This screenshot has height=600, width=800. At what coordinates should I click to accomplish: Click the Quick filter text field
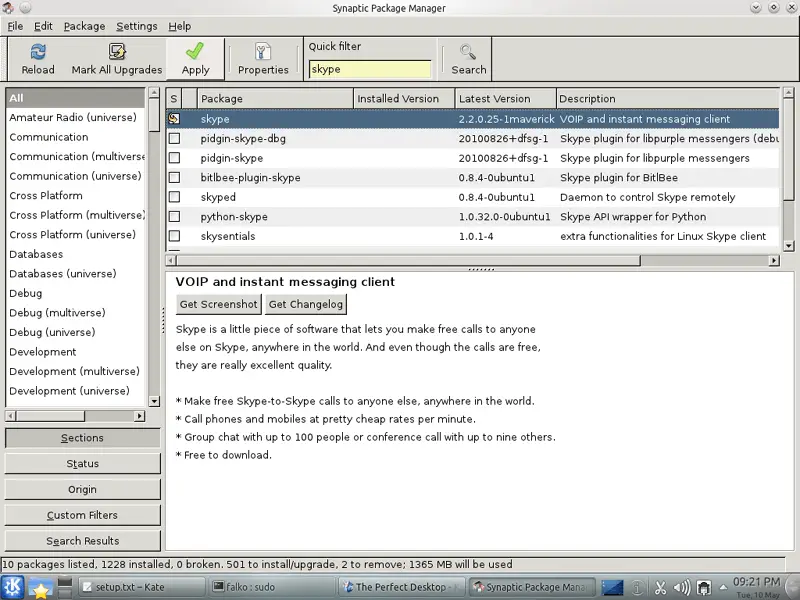369,69
